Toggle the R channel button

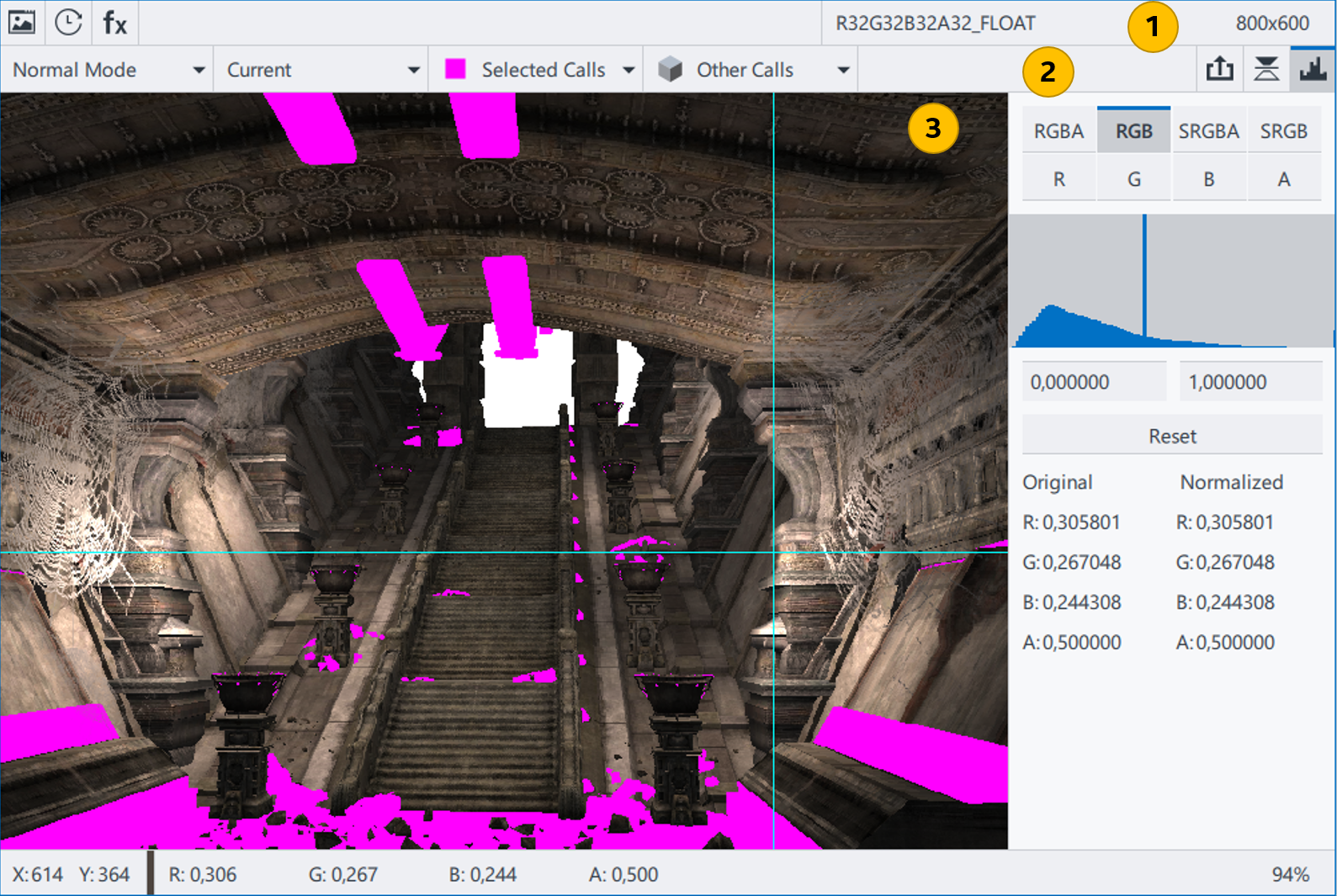pyautogui.click(x=1058, y=179)
